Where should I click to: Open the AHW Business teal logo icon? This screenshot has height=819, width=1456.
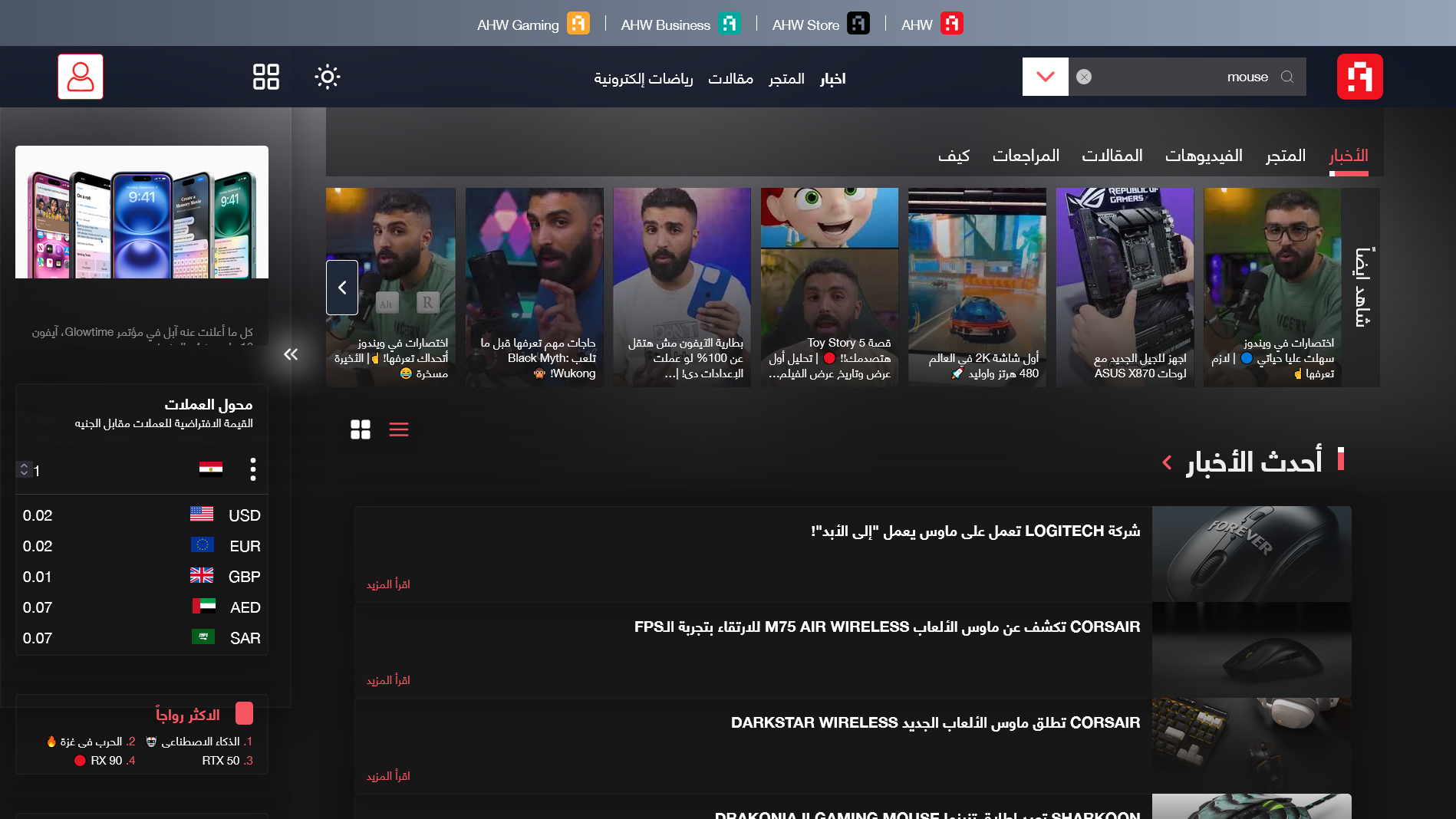(x=730, y=24)
